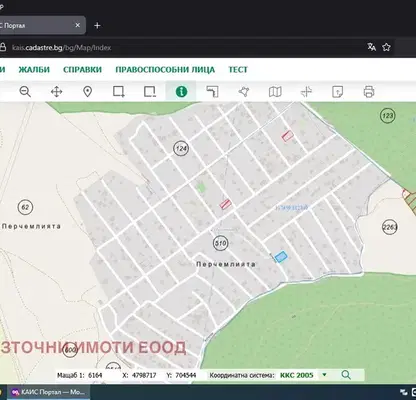This screenshot has width=416, height=400.
Task: Pick the distance measure corner tool
Action: 212,91
